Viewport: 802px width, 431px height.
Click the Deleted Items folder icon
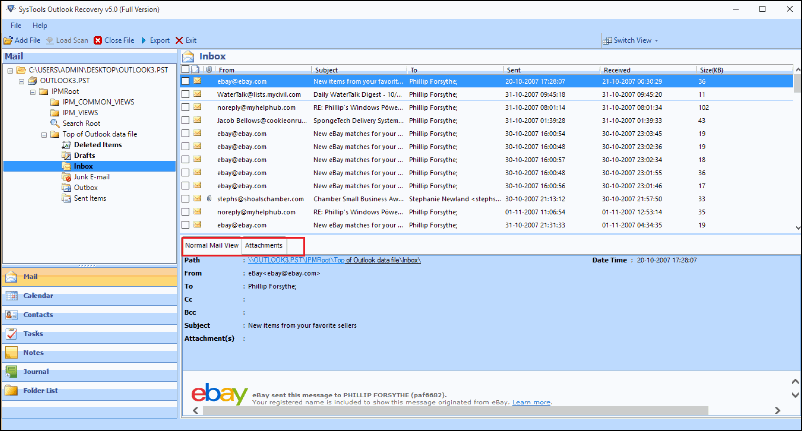[66, 145]
